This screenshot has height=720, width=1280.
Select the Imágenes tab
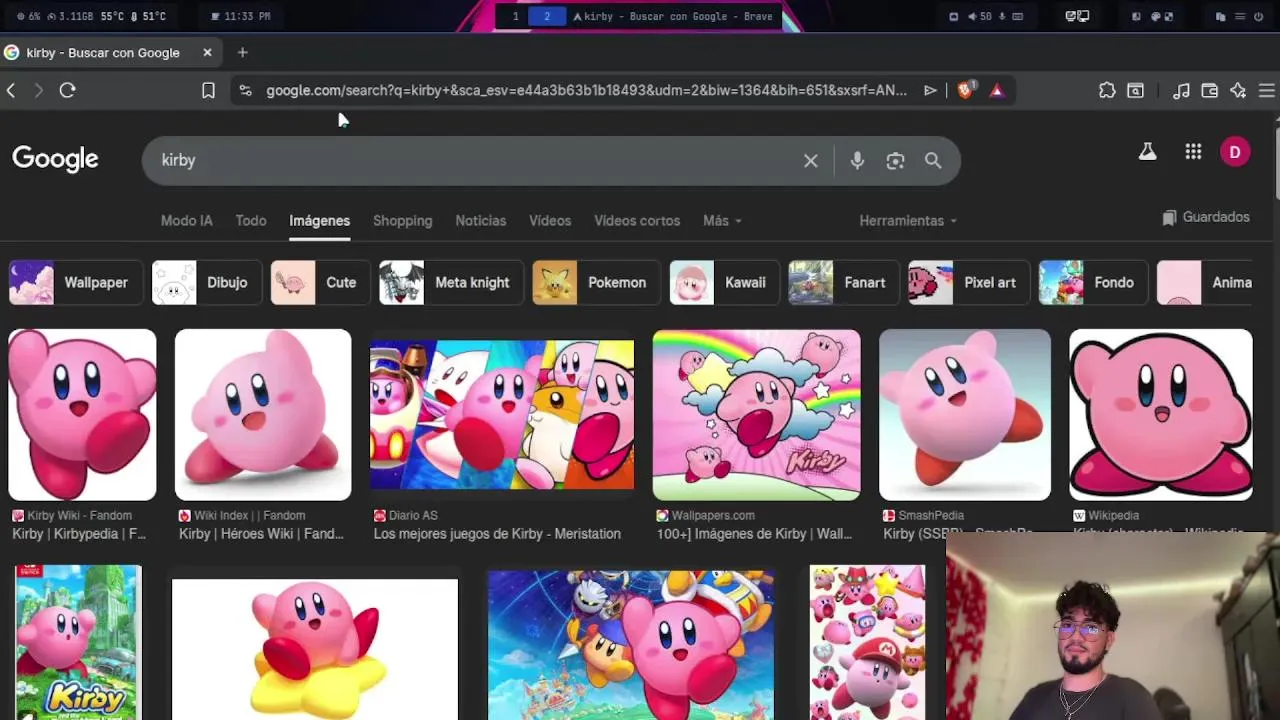(x=320, y=221)
